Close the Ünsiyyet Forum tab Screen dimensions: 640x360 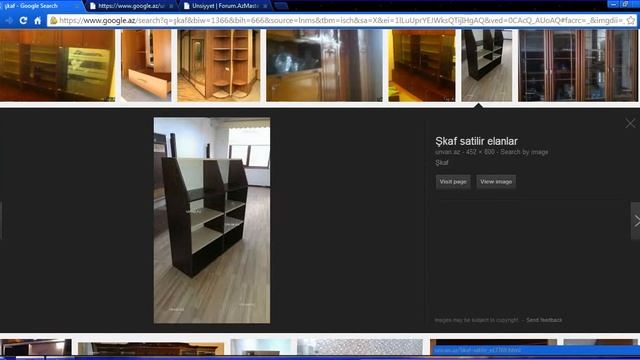tap(265, 6)
